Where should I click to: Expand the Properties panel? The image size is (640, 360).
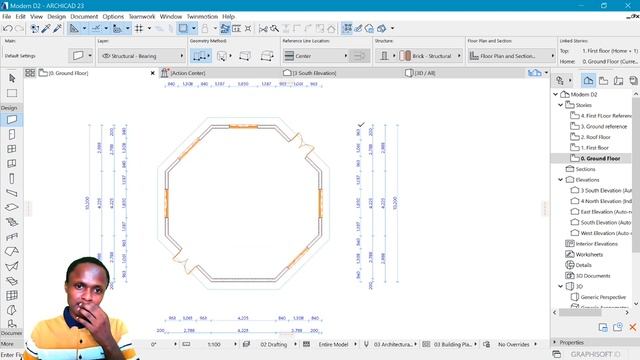(555, 342)
